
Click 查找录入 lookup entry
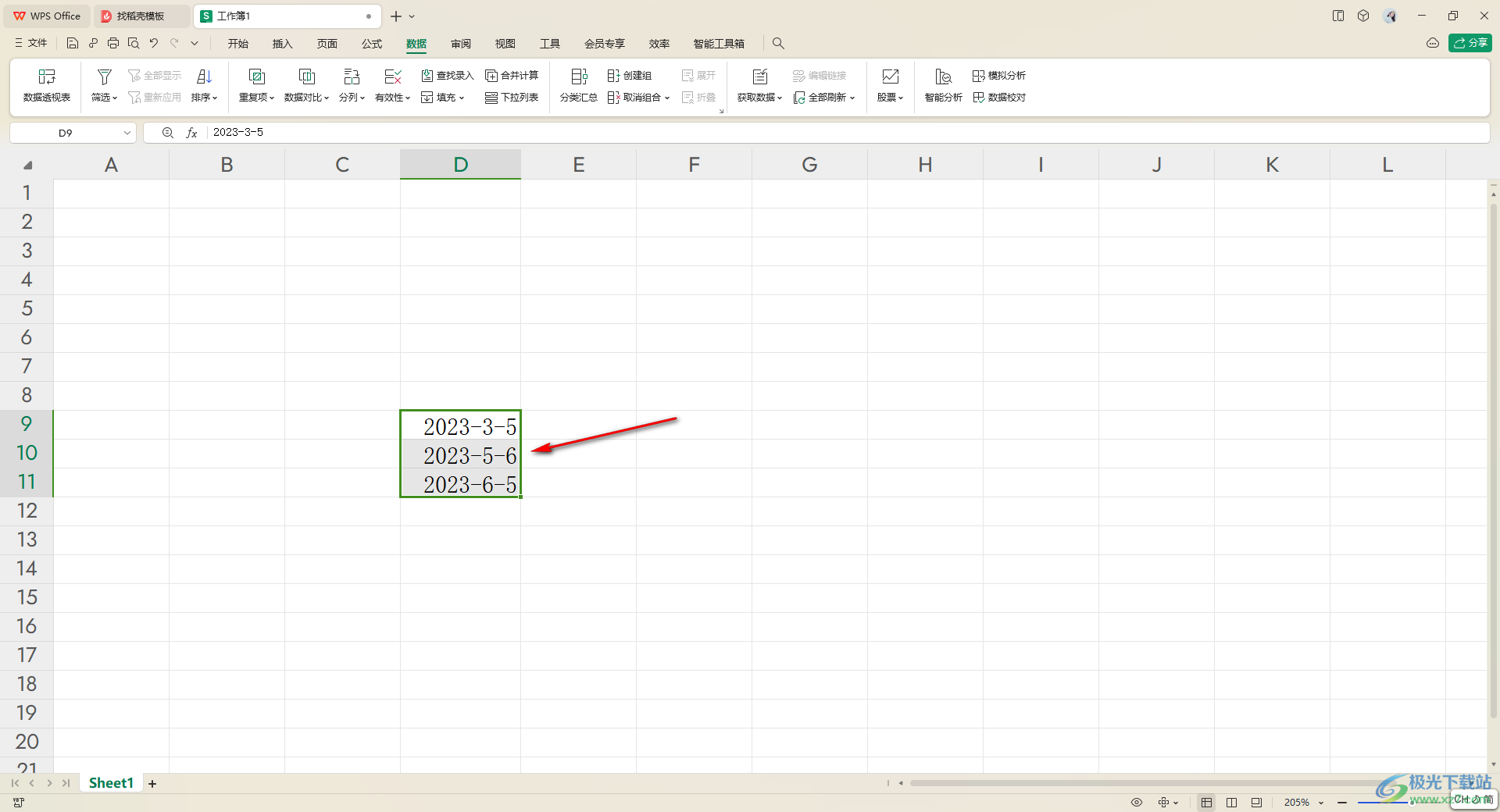448,76
